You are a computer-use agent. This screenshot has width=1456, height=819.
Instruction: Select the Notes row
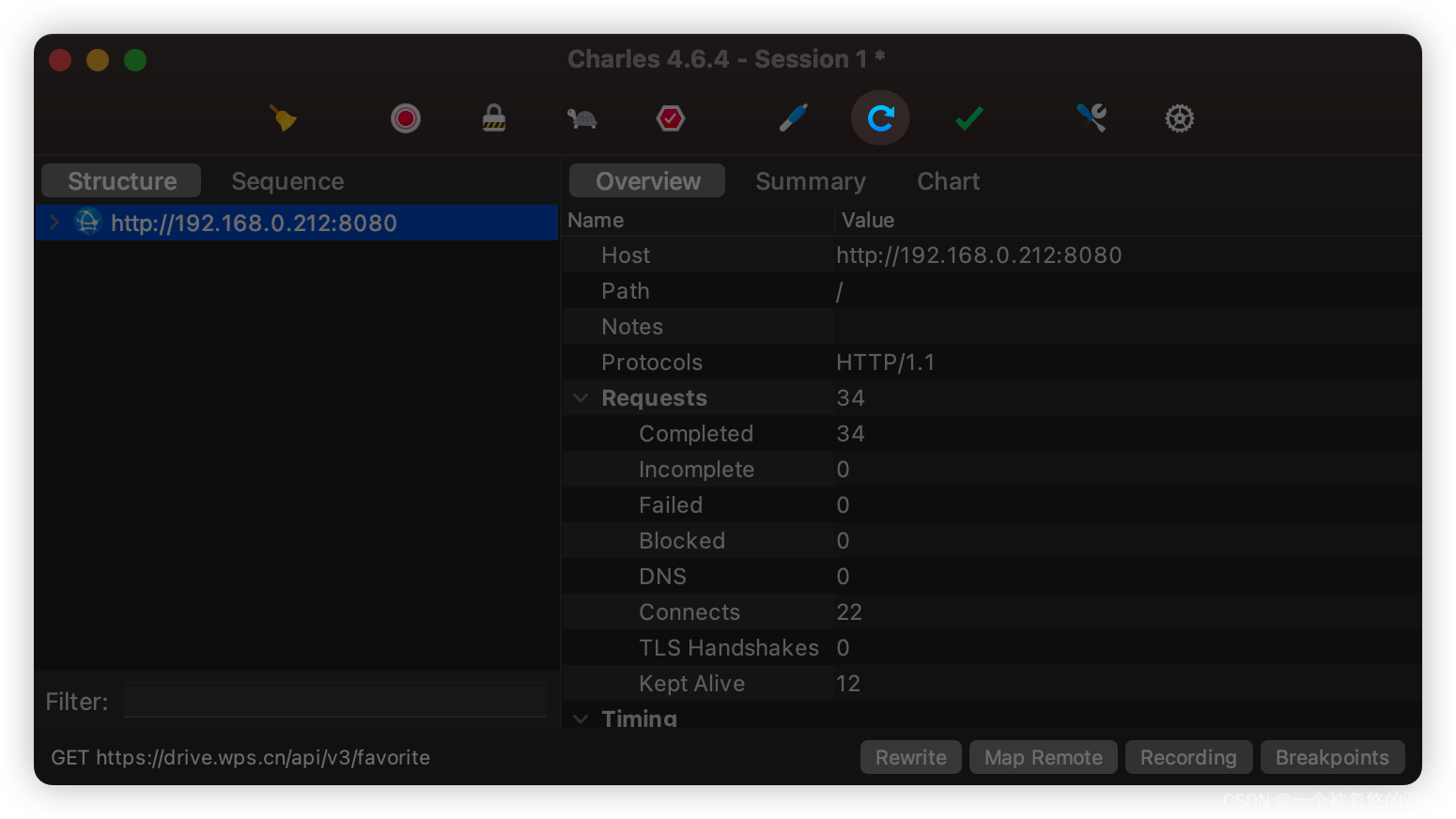click(991, 327)
